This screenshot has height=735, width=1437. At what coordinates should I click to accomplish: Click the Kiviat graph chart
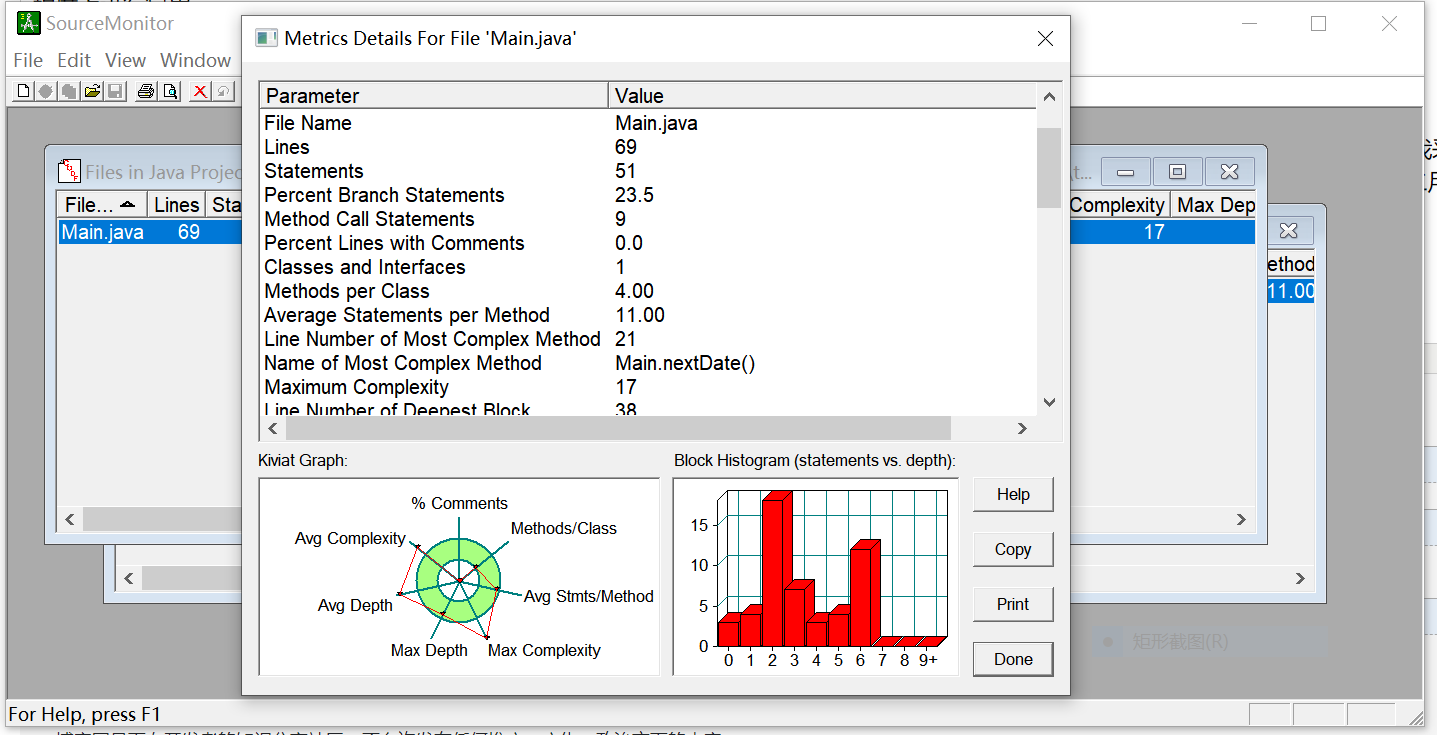[459, 577]
